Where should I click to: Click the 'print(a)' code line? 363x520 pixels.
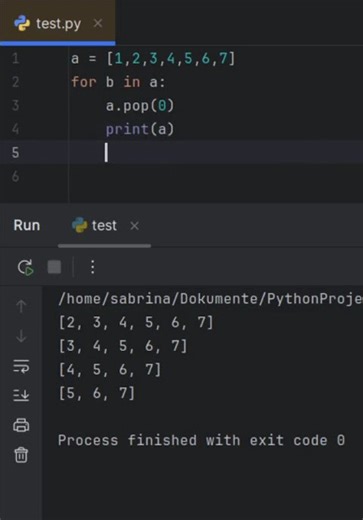pos(140,129)
